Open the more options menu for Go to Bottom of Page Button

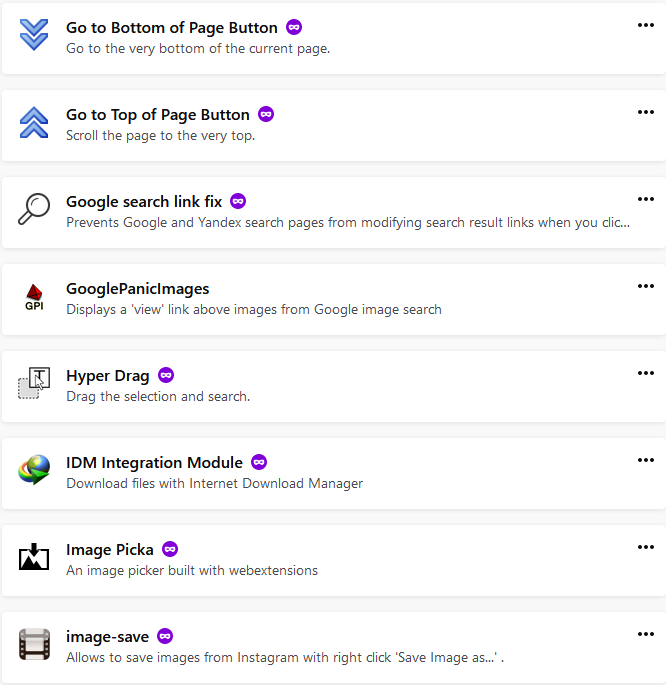click(x=645, y=25)
